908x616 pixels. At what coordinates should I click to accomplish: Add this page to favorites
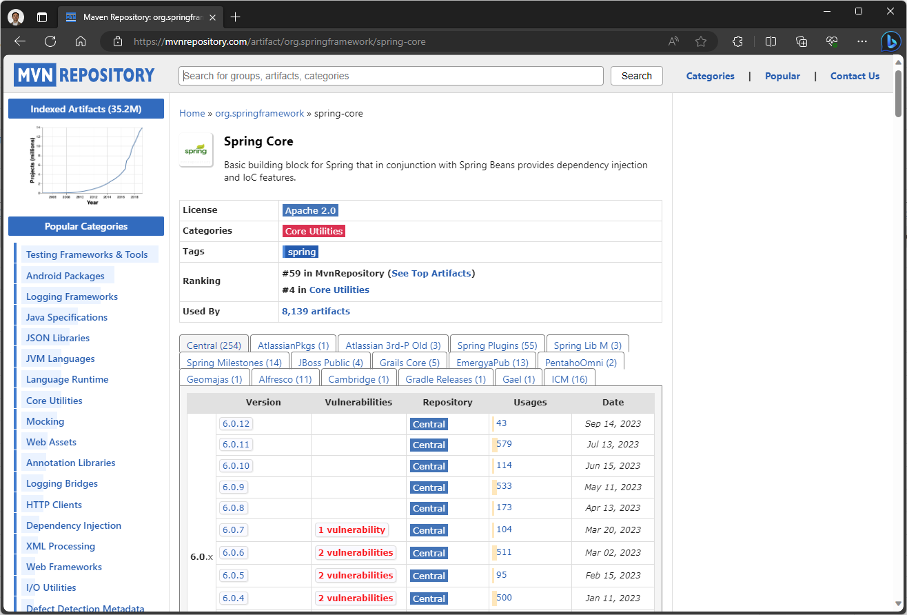click(x=701, y=41)
